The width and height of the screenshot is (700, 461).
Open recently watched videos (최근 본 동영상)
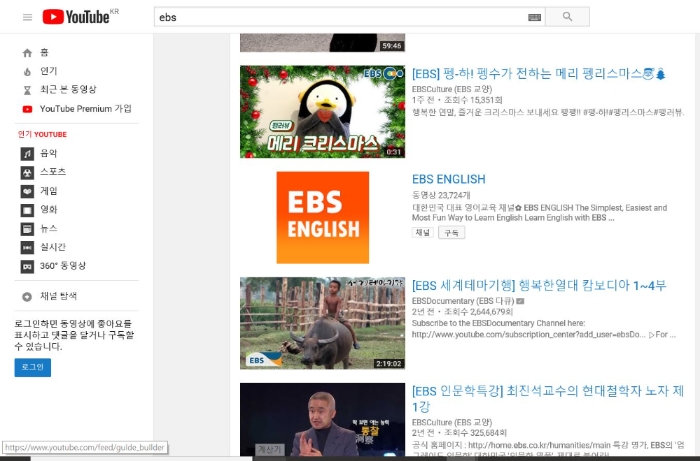pos(68,90)
